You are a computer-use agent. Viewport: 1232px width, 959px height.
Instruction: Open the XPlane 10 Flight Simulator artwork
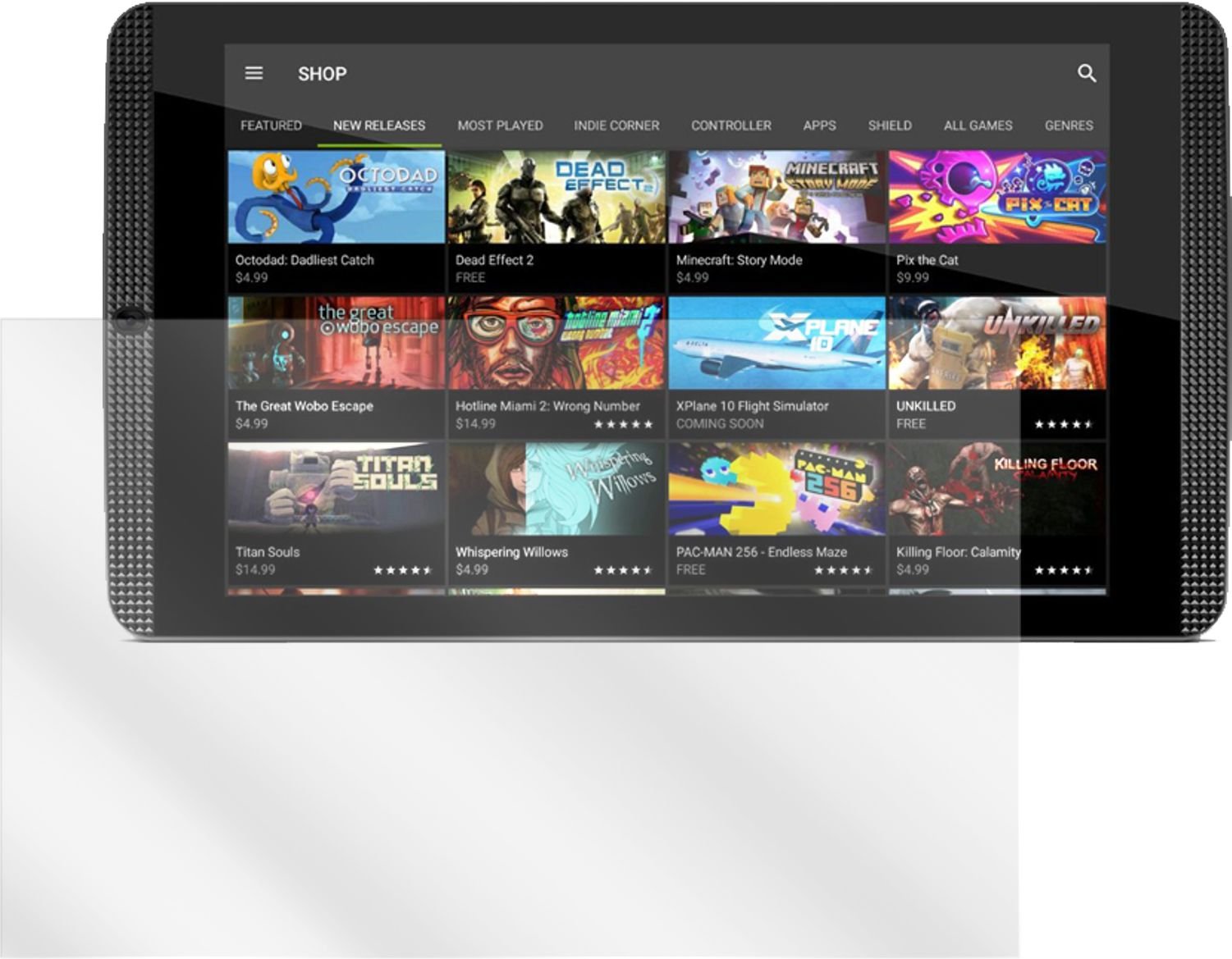pyautogui.click(x=777, y=343)
